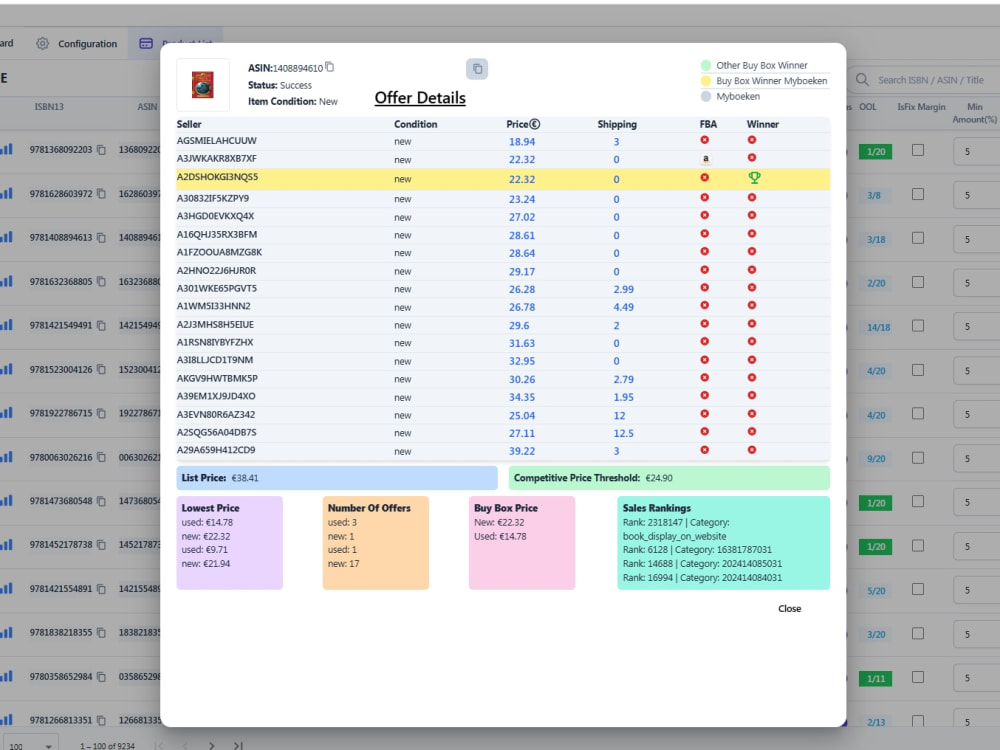This screenshot has height=750, width=1000.
Task: Open bar chart icon for ISBN 9781421549491
Action: [6, 325]
